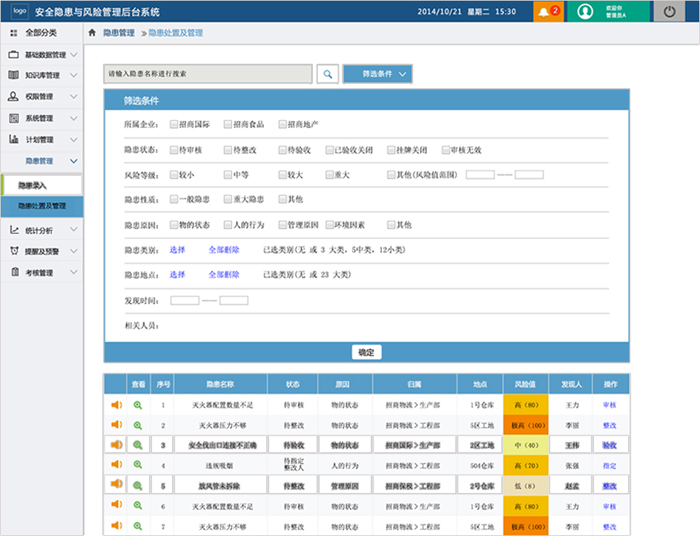This screenshot has height=536, width=700.
Task: Click the speaker icon in row 1
Action: 116,405
